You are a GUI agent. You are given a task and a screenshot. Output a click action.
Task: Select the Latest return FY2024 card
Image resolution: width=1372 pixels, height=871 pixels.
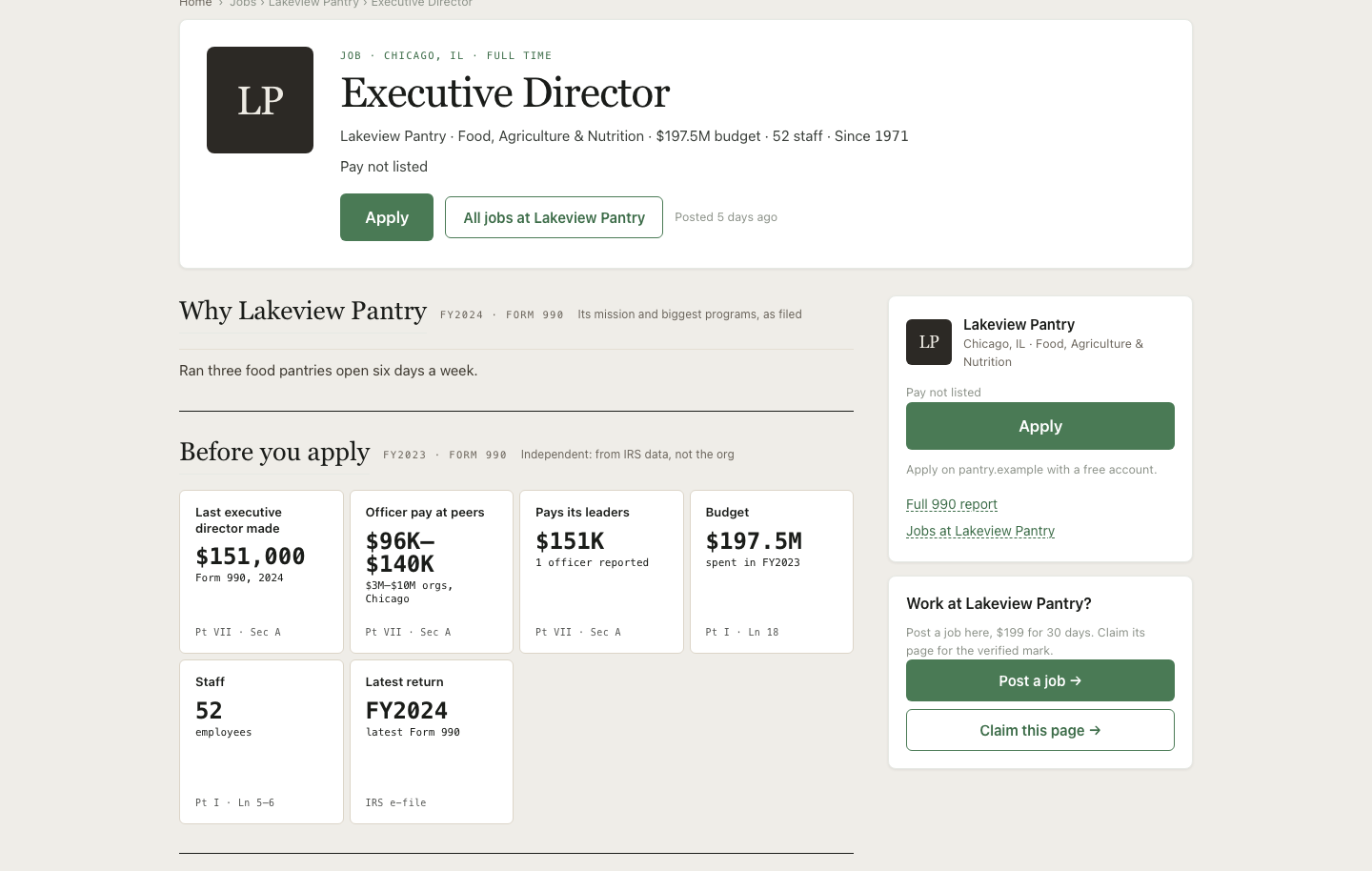432,741
